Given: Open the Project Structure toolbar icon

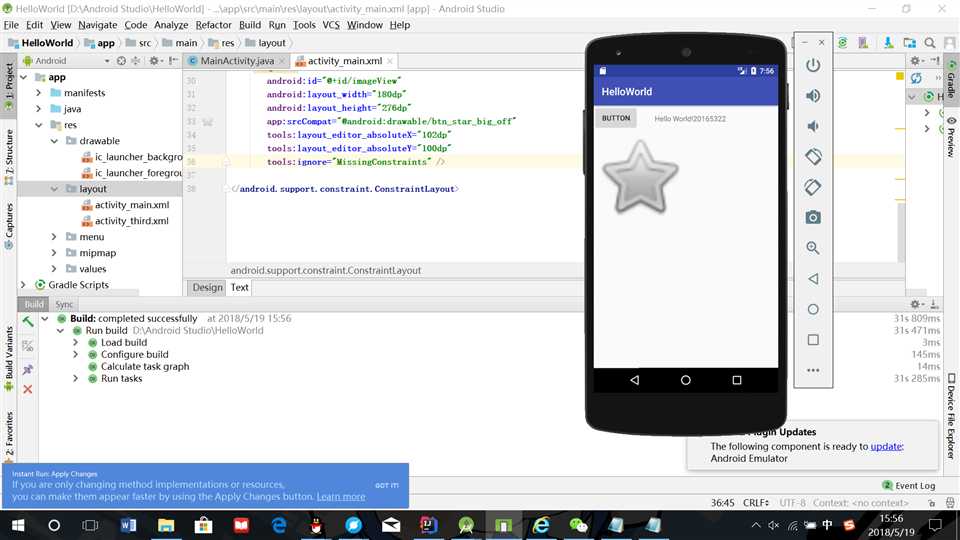Looking at the screenshot, I should (x=910, y=43).
